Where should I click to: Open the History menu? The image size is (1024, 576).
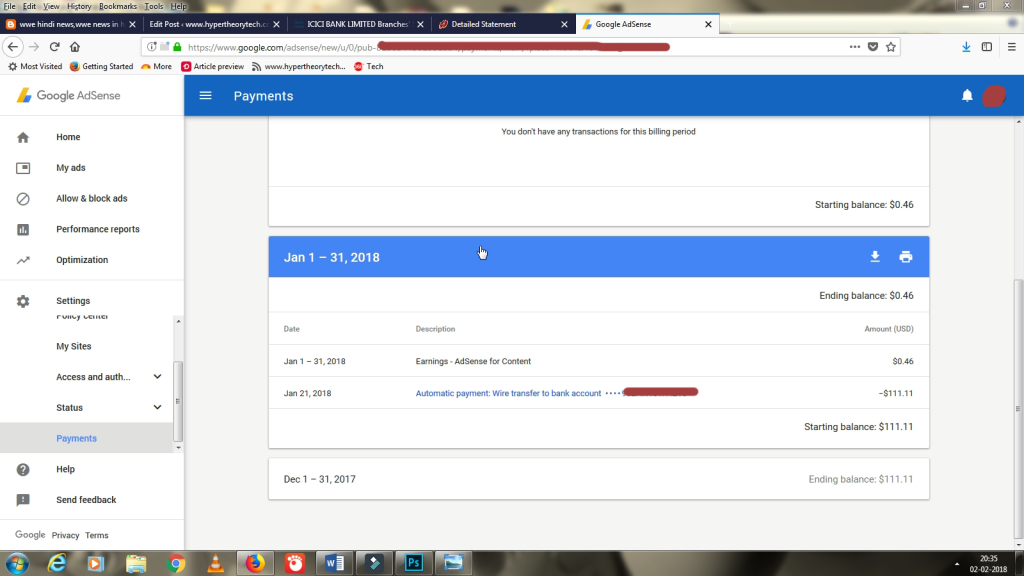(x=79, y=6)
